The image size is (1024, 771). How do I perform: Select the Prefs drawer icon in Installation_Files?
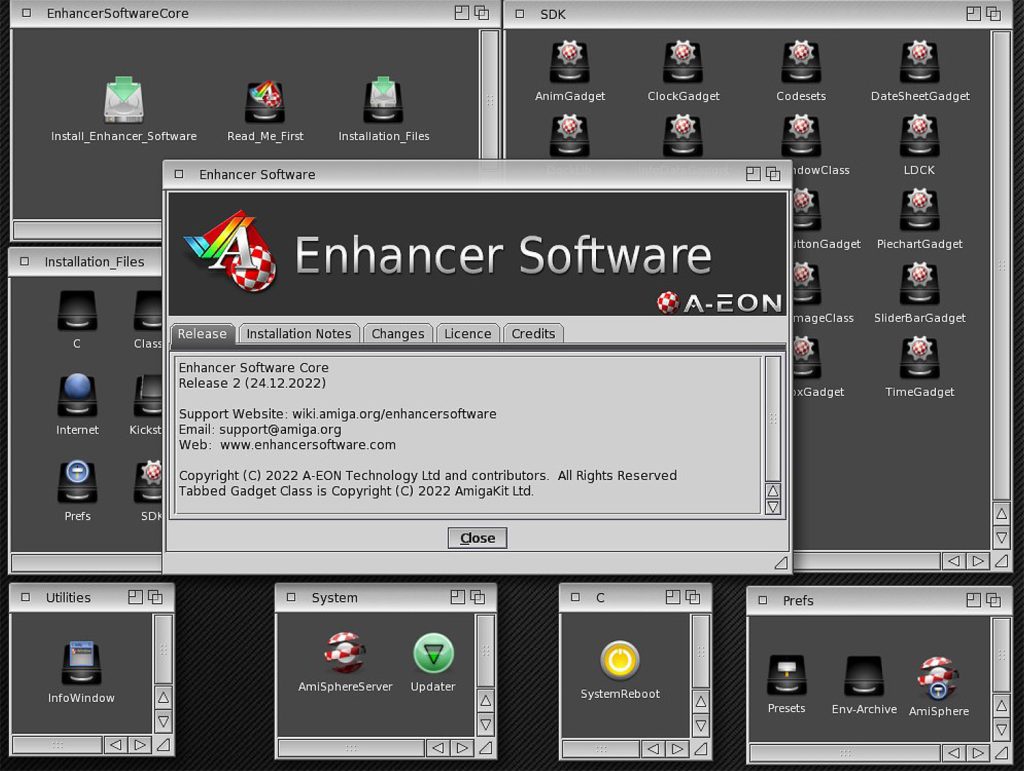tap(77, 482)
